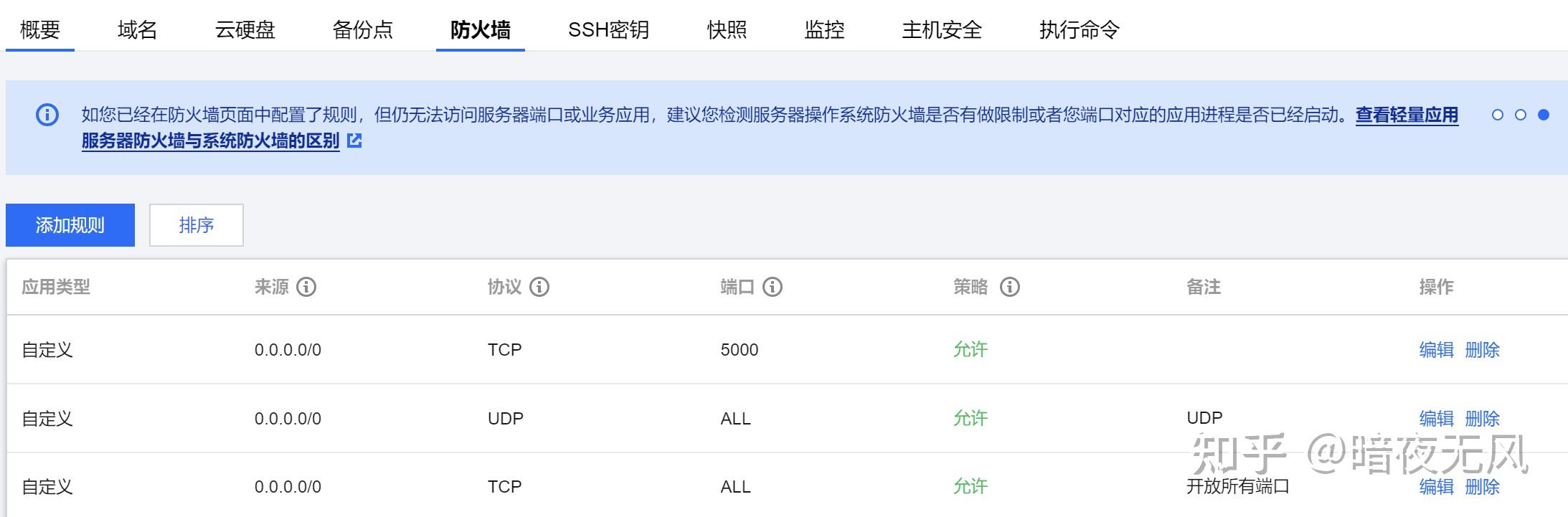The width and height of the screenshot is (1568, 517).
Task: Click the external link icon after 区别
Action: coord(354,141)
